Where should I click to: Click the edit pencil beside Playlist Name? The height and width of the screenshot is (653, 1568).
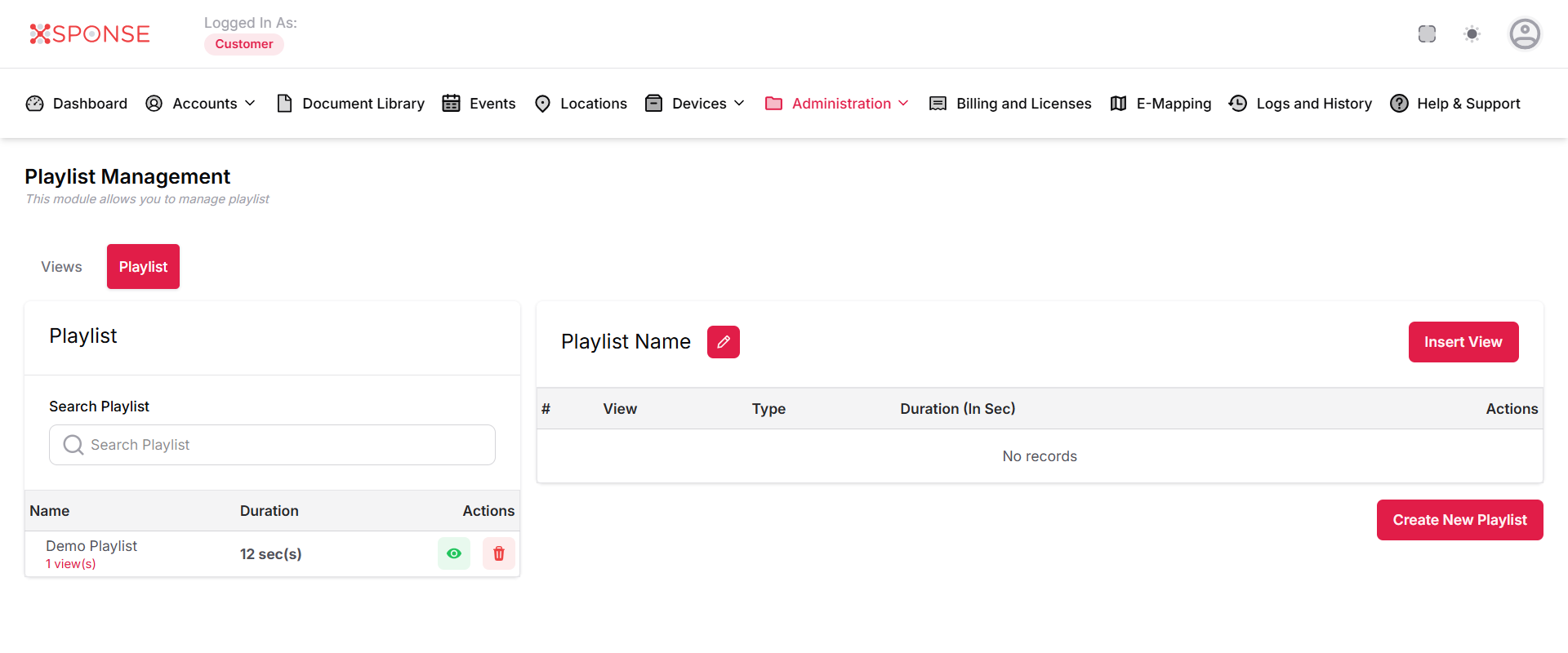click(x=723, y=342)
